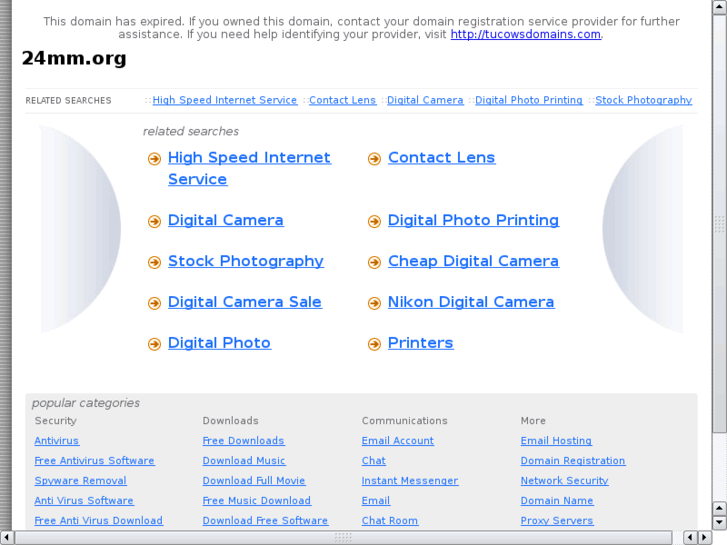Viewport: 727px width, 545px height.
Task: Choose Stock Photography in top search bar
Action: coord(643,100)
